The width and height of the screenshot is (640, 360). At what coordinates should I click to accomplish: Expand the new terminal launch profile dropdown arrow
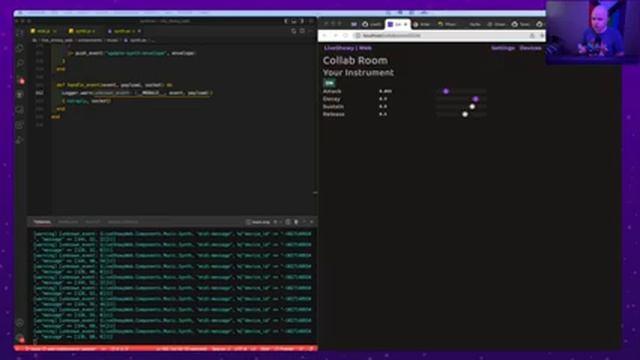pos(281,222)
